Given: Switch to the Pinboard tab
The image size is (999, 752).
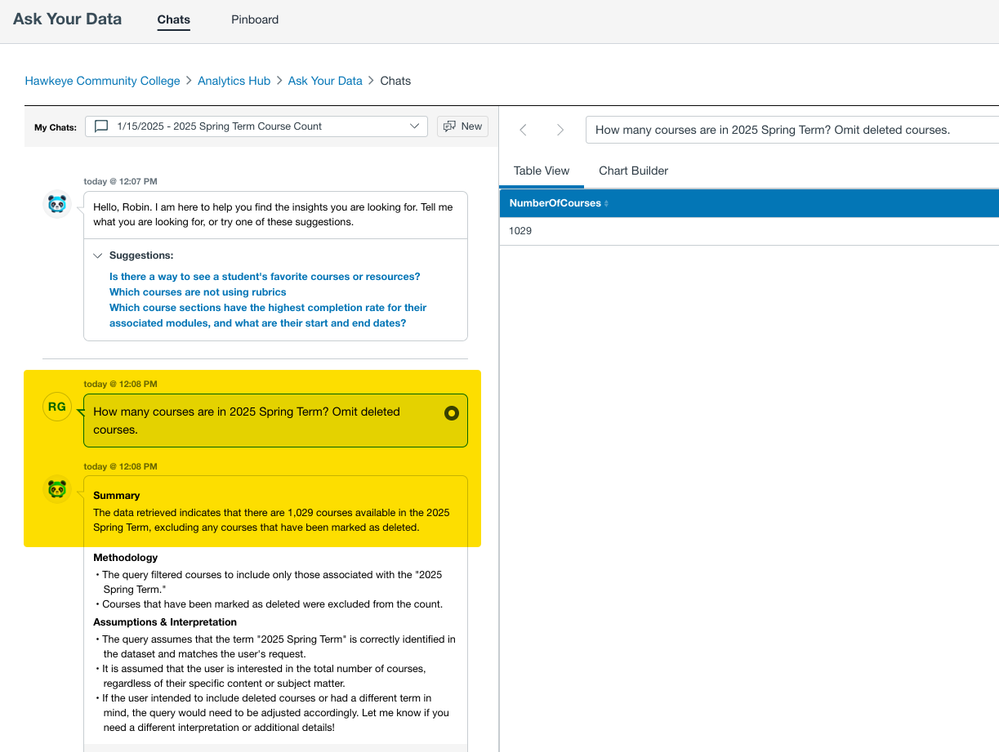Looking at the screenshot, I should (x=255, y=20).
